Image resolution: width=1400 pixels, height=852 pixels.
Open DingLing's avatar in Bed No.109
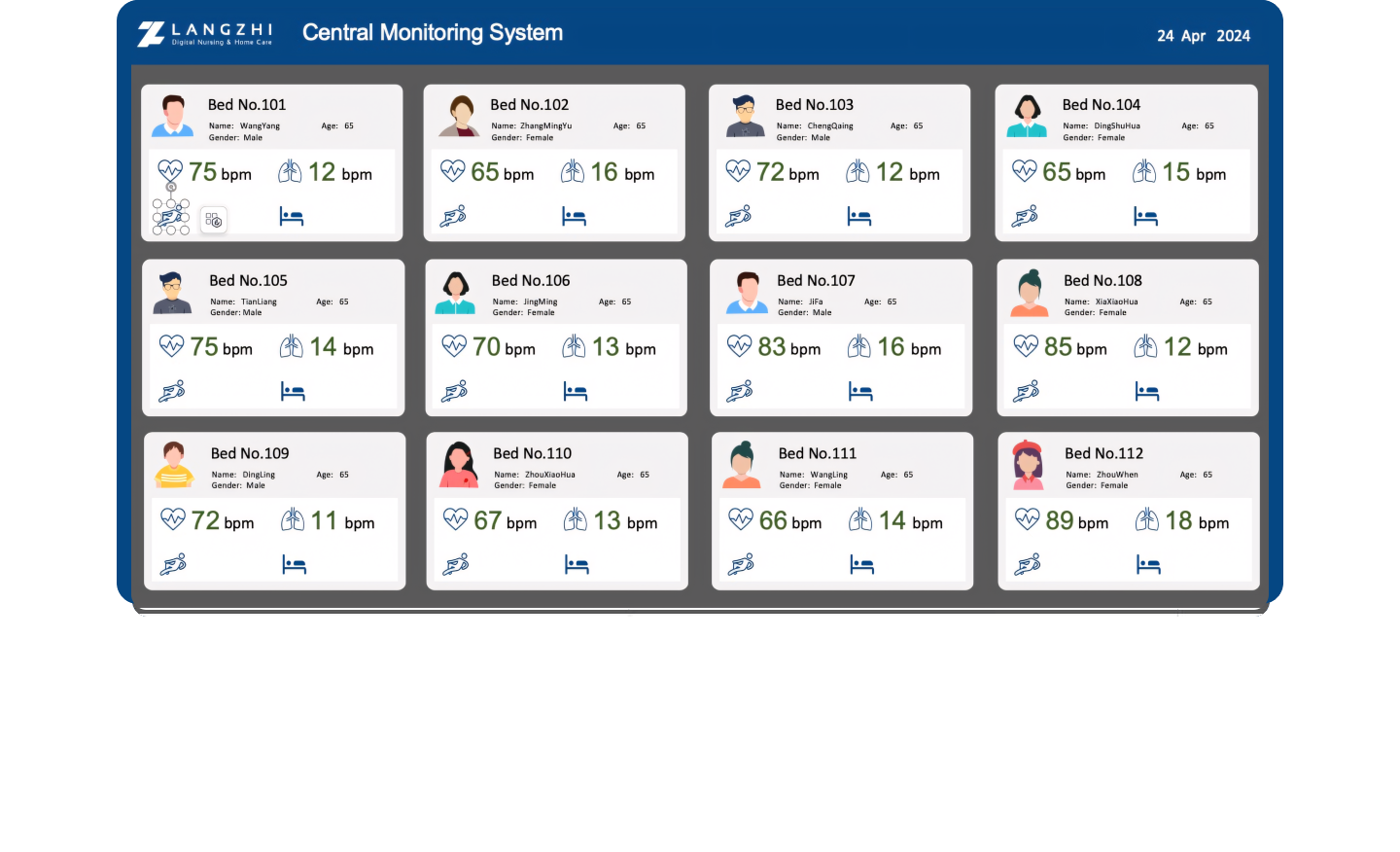174,464
